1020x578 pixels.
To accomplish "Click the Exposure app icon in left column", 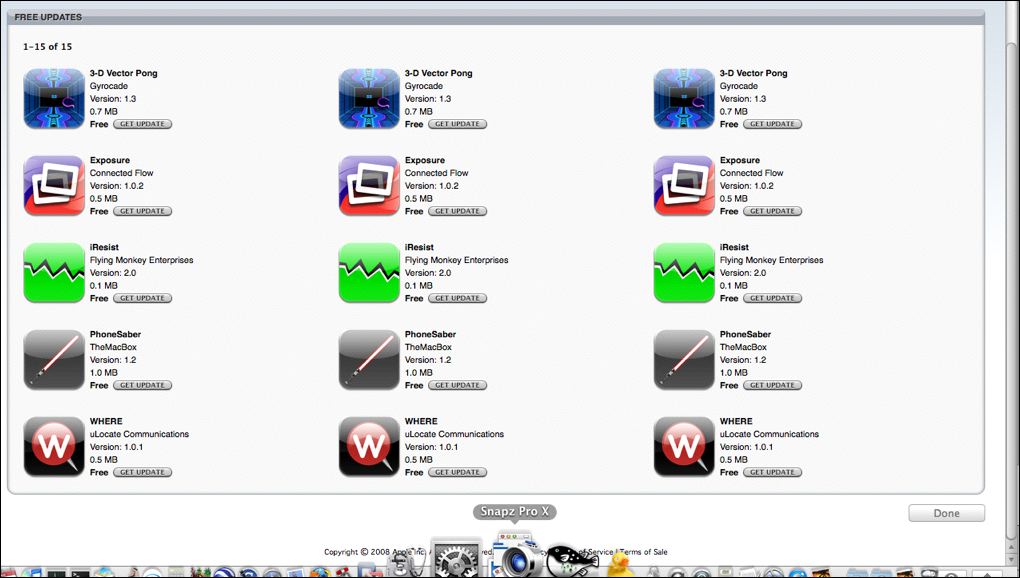I will point(54,186).
